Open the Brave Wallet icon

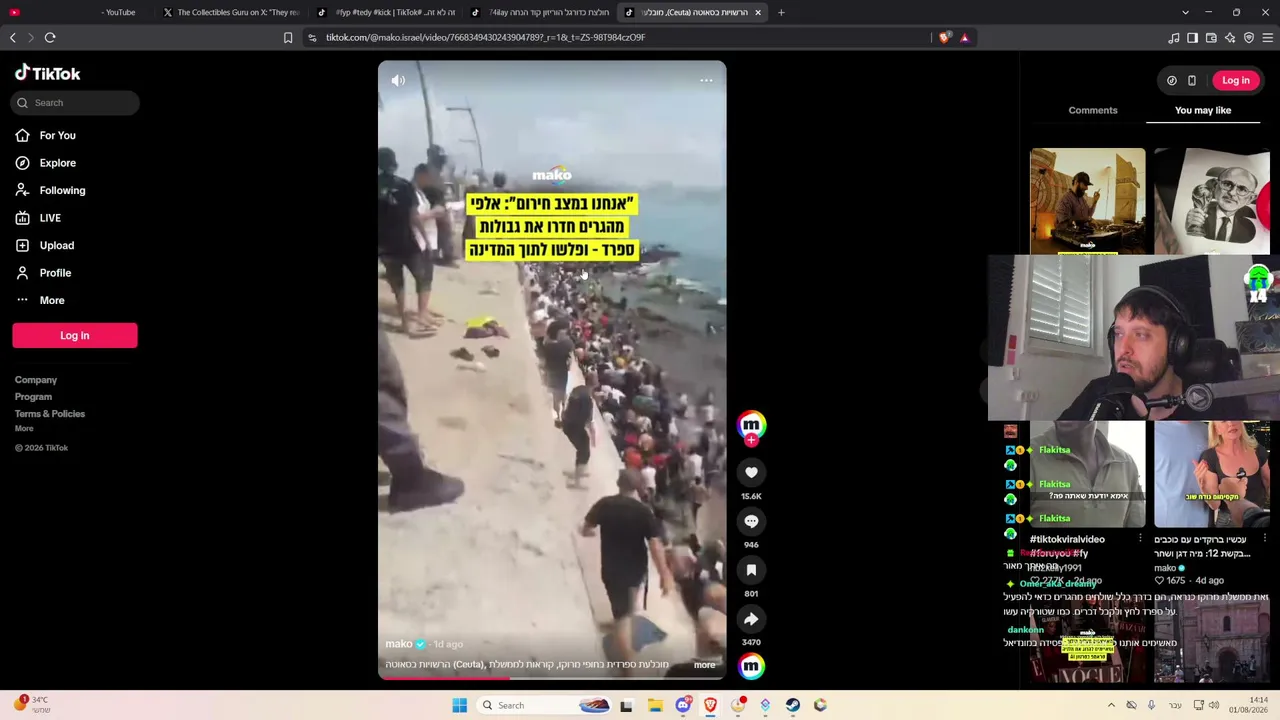pos(1211,38)
